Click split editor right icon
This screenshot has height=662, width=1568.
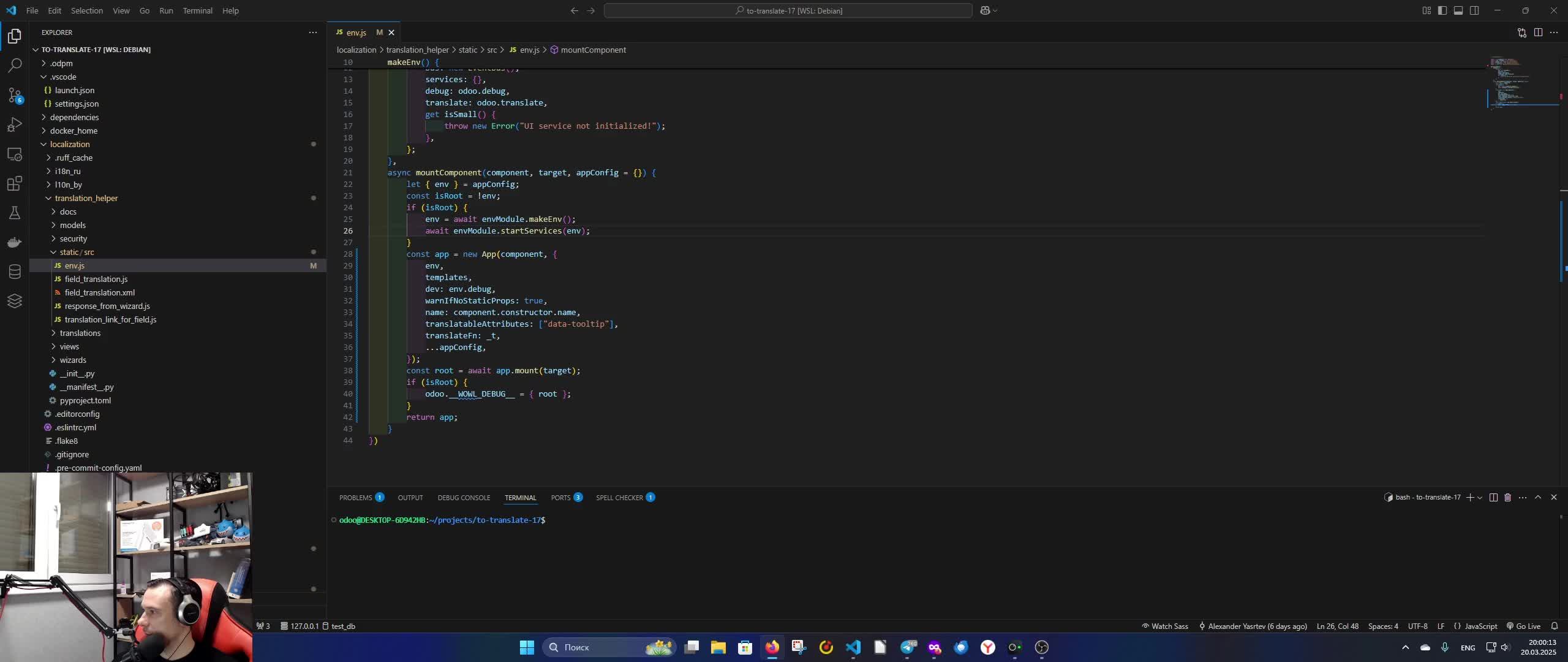(x=1538, y=32)
